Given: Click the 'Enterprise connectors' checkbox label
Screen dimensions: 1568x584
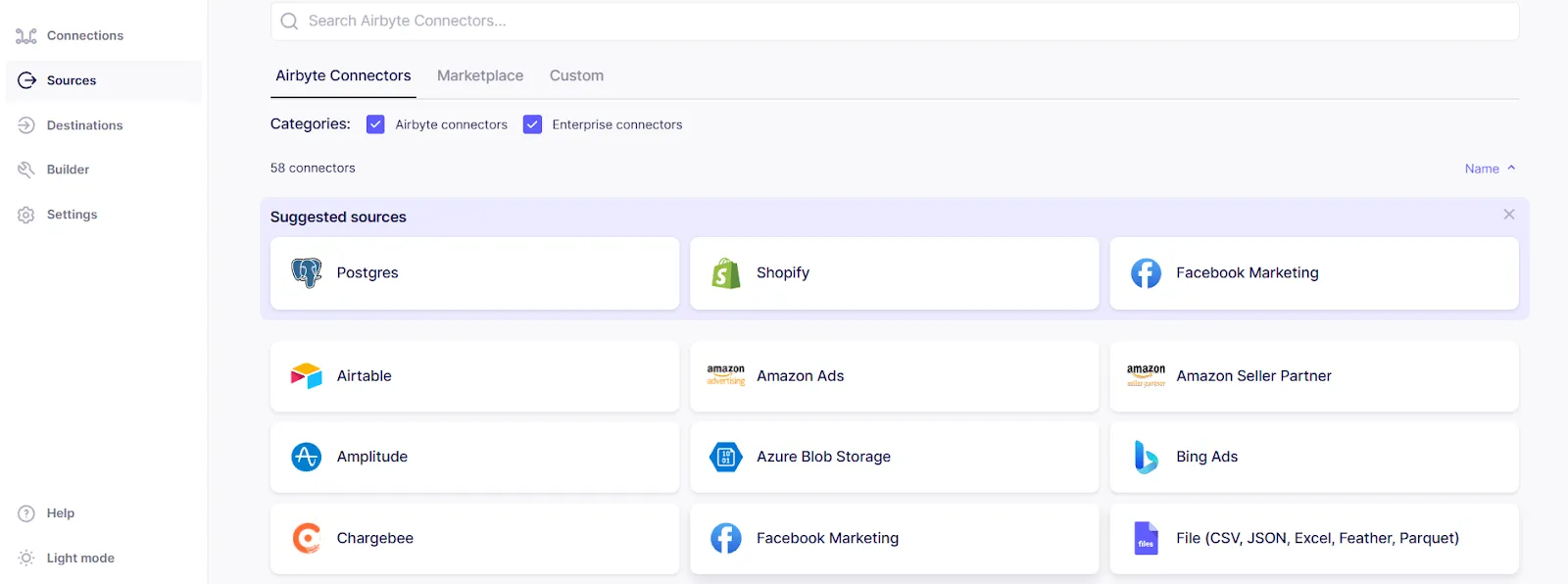Looking at the screenshot, I should pyautogui.click(x=617, y=124).
